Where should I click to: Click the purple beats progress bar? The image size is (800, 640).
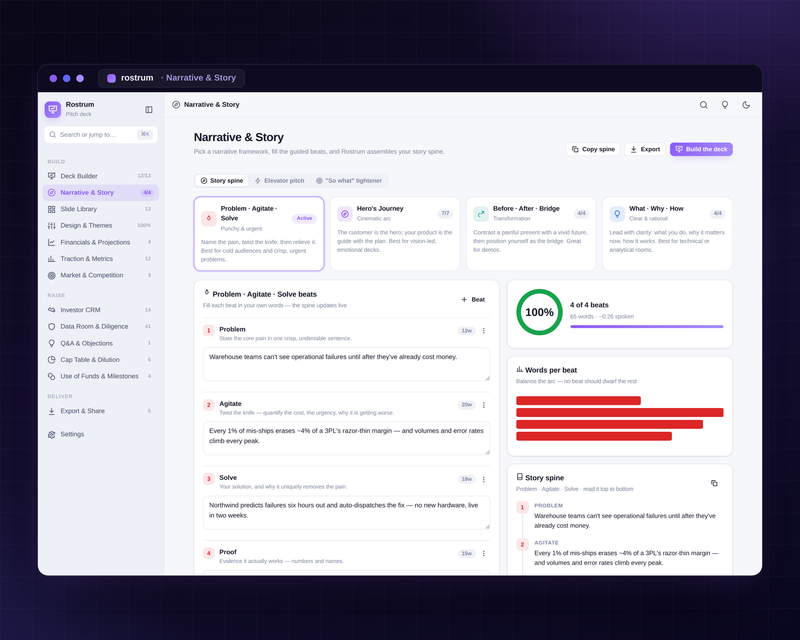point(646,327)
